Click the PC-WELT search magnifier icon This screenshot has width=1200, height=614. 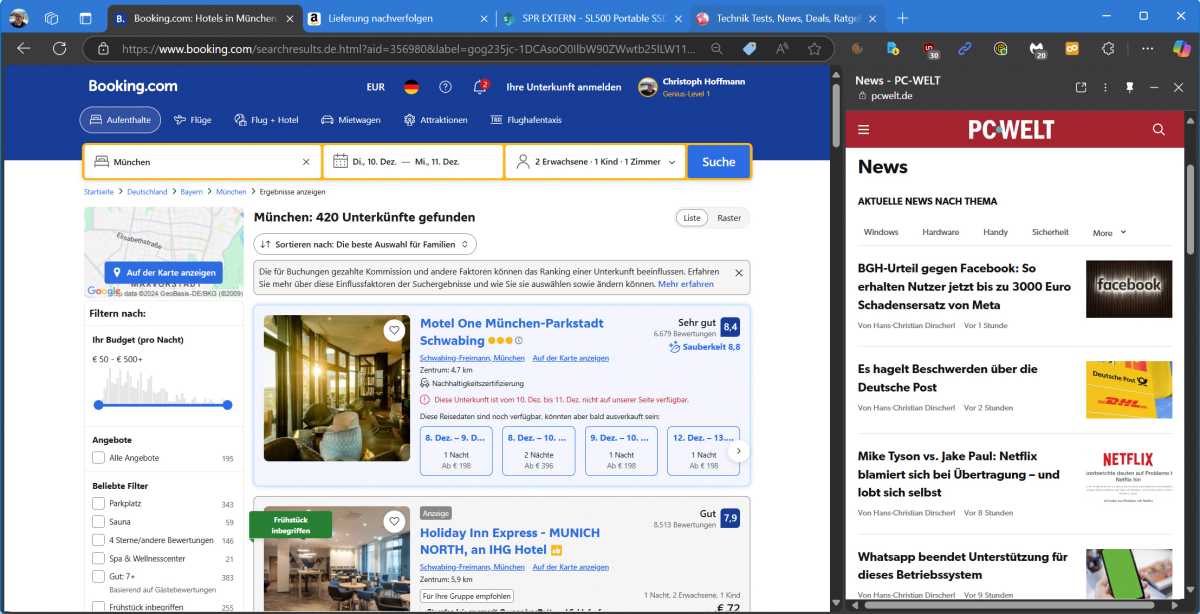coord(1158,130)
